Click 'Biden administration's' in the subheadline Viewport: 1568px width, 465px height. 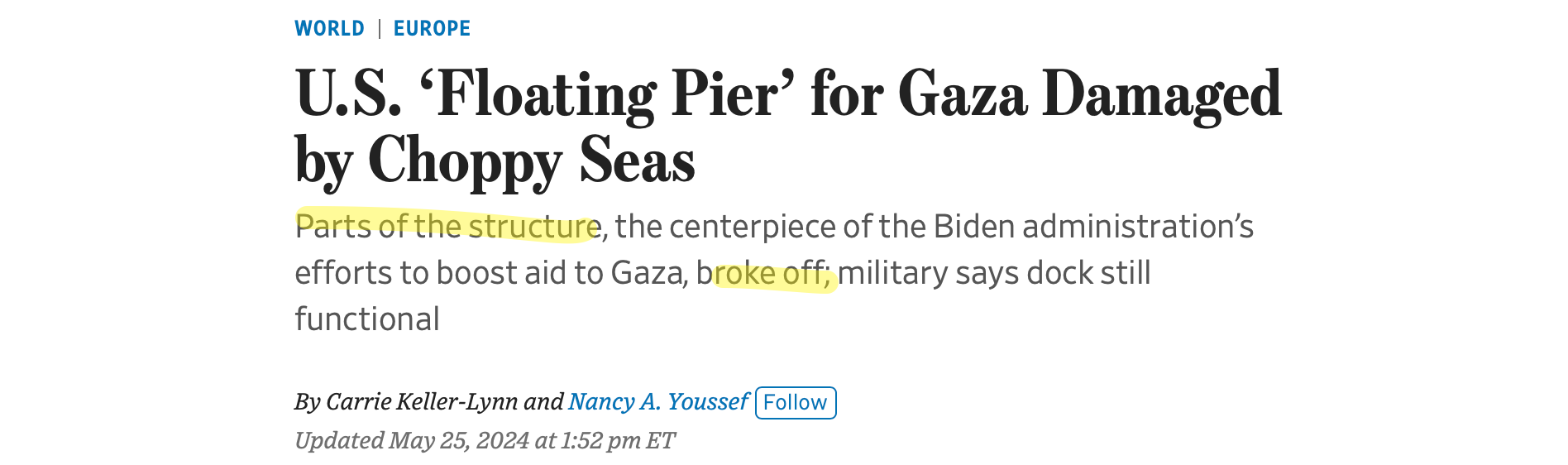coord(1093,227)
